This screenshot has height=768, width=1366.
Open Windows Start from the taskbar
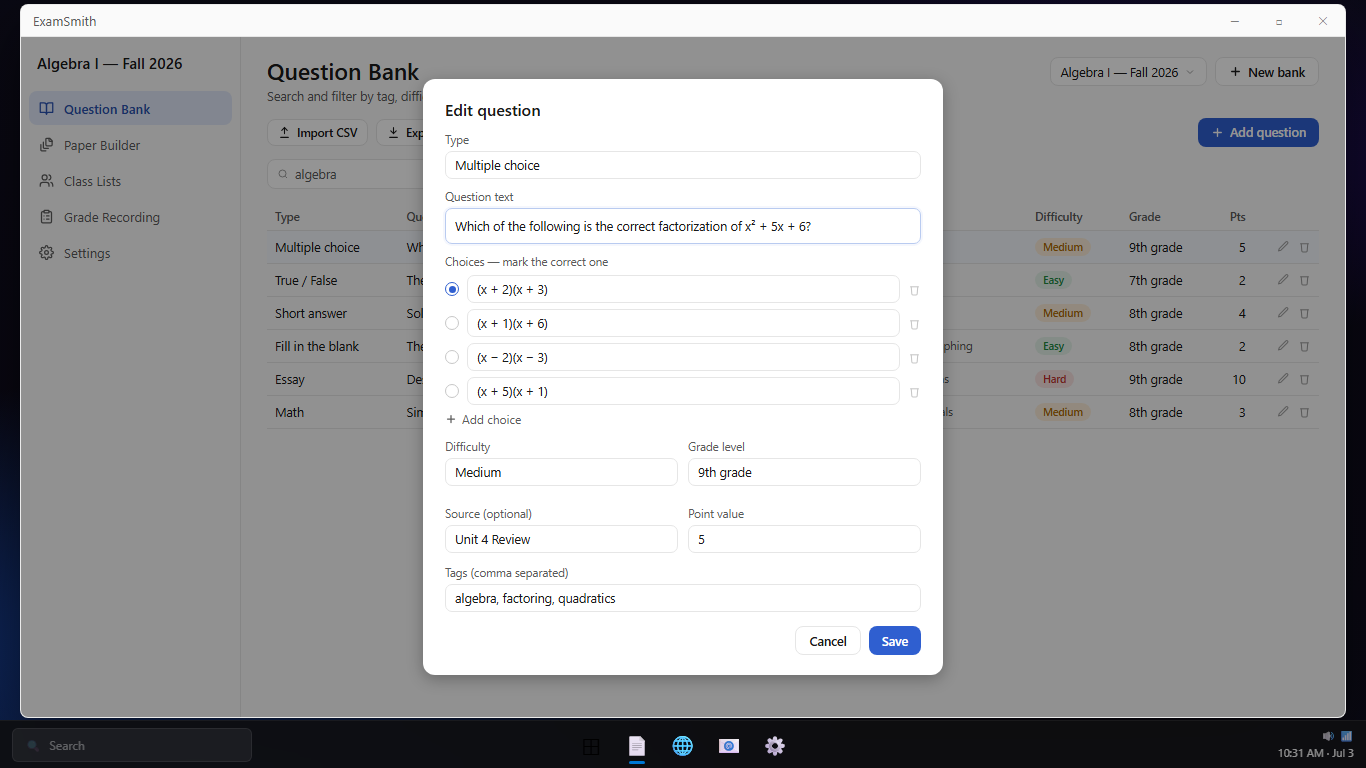[591, 746]
